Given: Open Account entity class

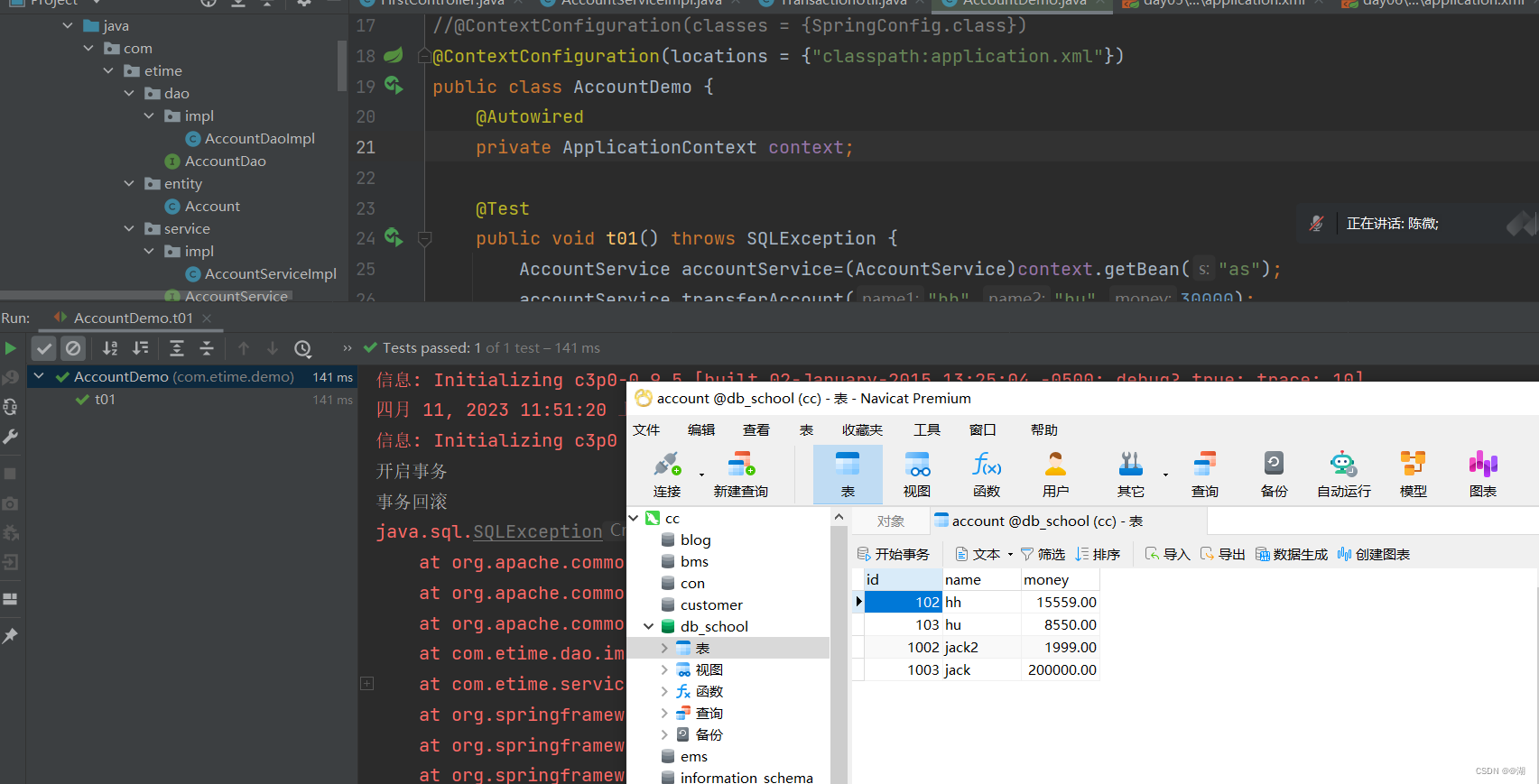Looking at the screenshot, I should (x=212, y=206).
